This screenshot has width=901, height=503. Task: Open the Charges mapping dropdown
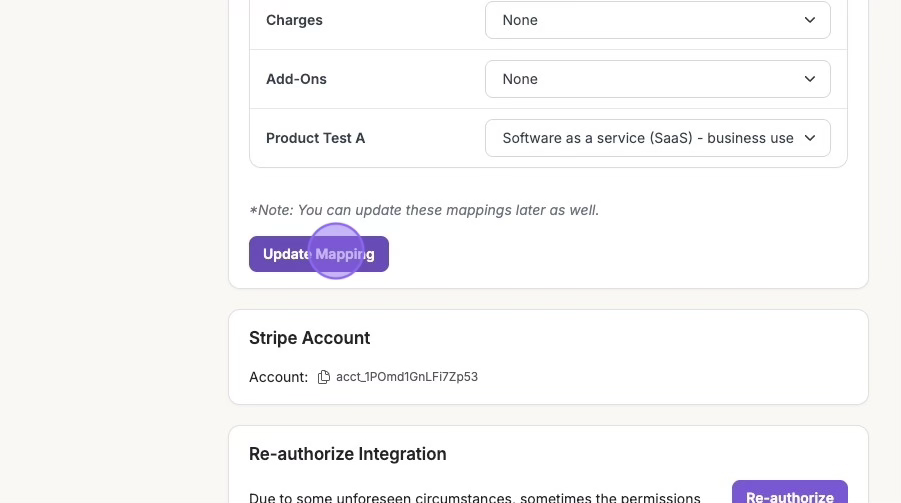(657, 20)
